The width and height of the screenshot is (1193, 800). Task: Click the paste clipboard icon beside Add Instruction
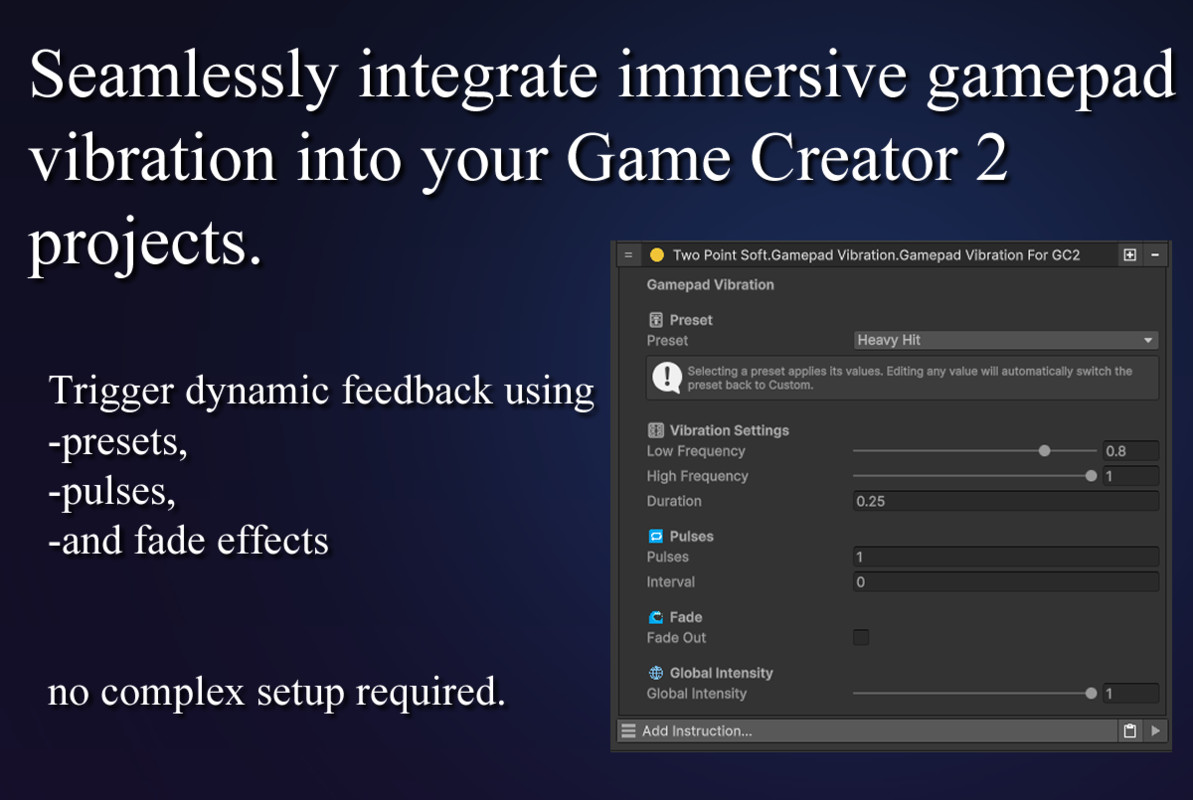click(1130, 731)
